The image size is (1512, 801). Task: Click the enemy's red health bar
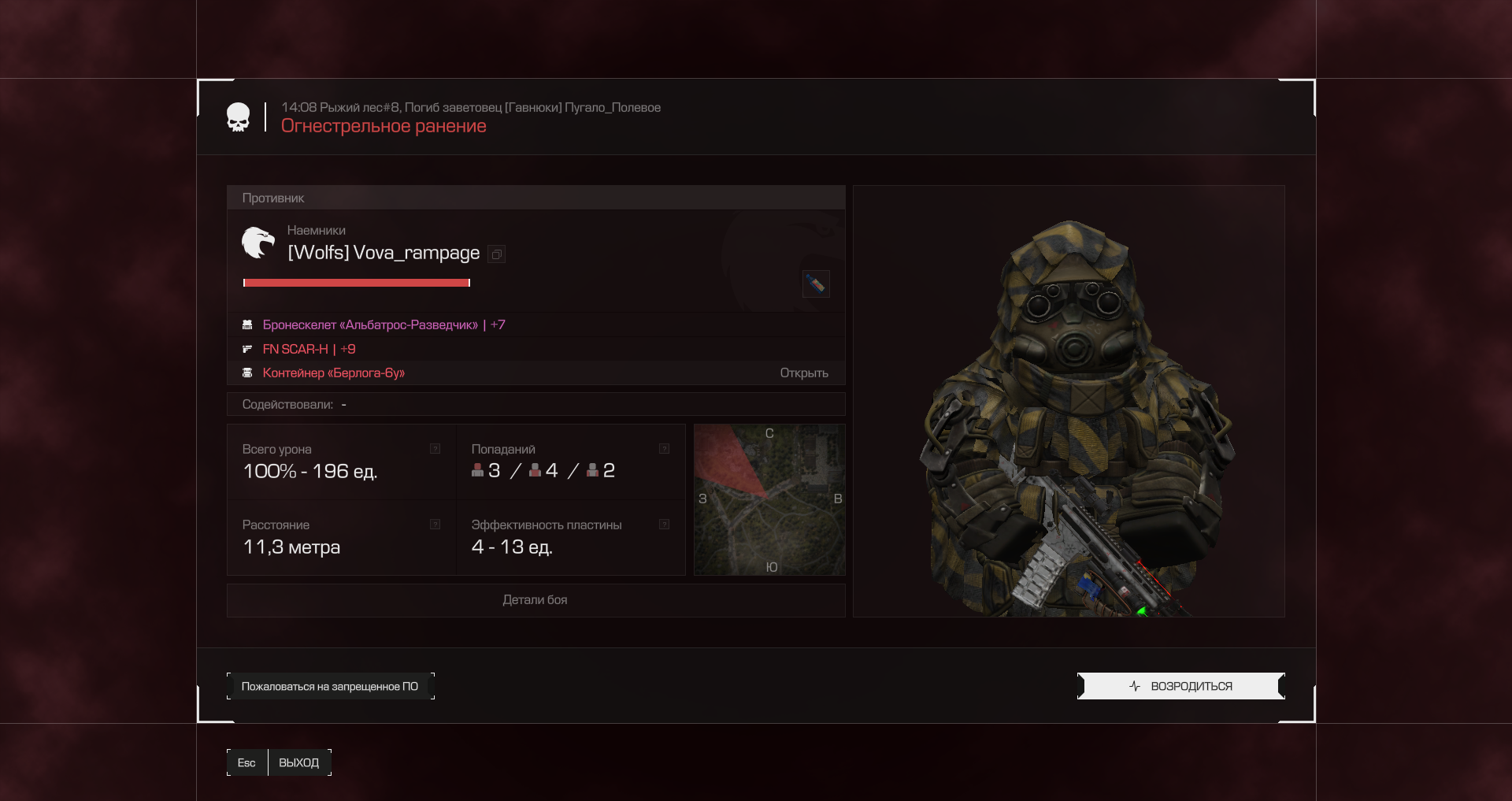(x=357, y=283)
